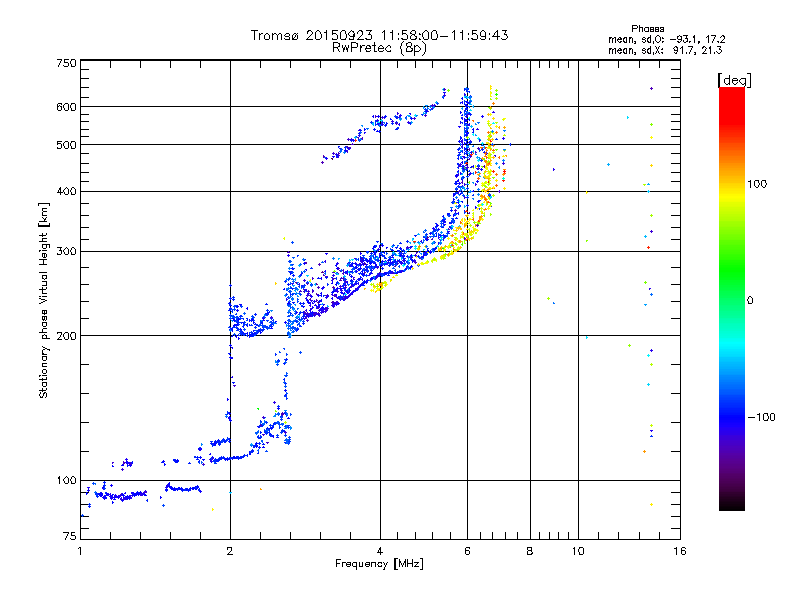
Task: Click the x-axis "10" MHz tick label
Action: [x=578, y=551]
